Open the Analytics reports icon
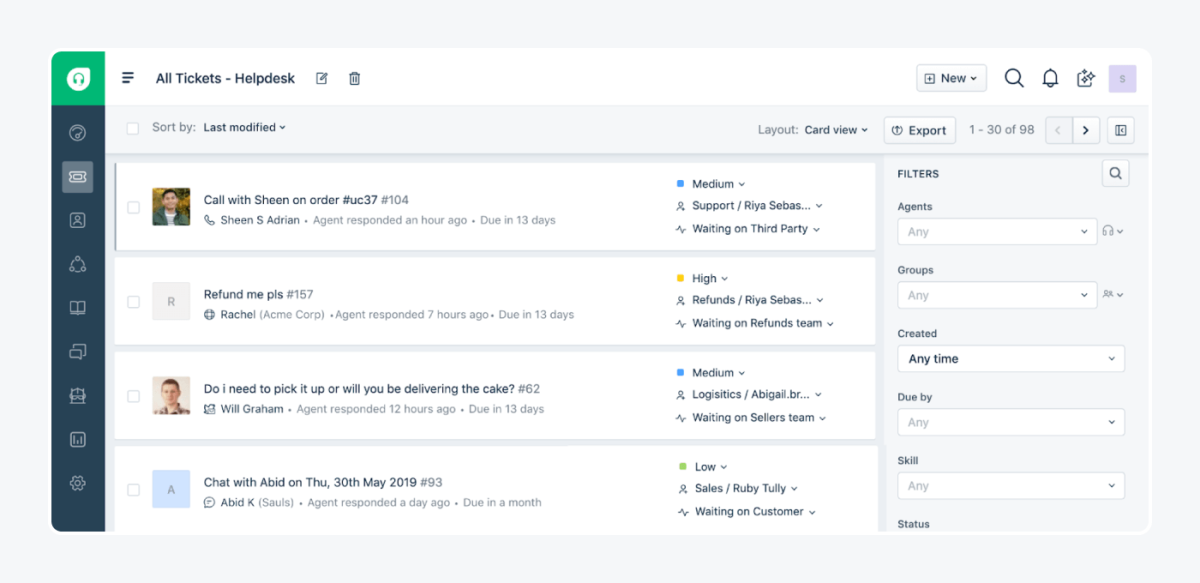Viewport: 1200px width, 583px height. pos(78,439)
